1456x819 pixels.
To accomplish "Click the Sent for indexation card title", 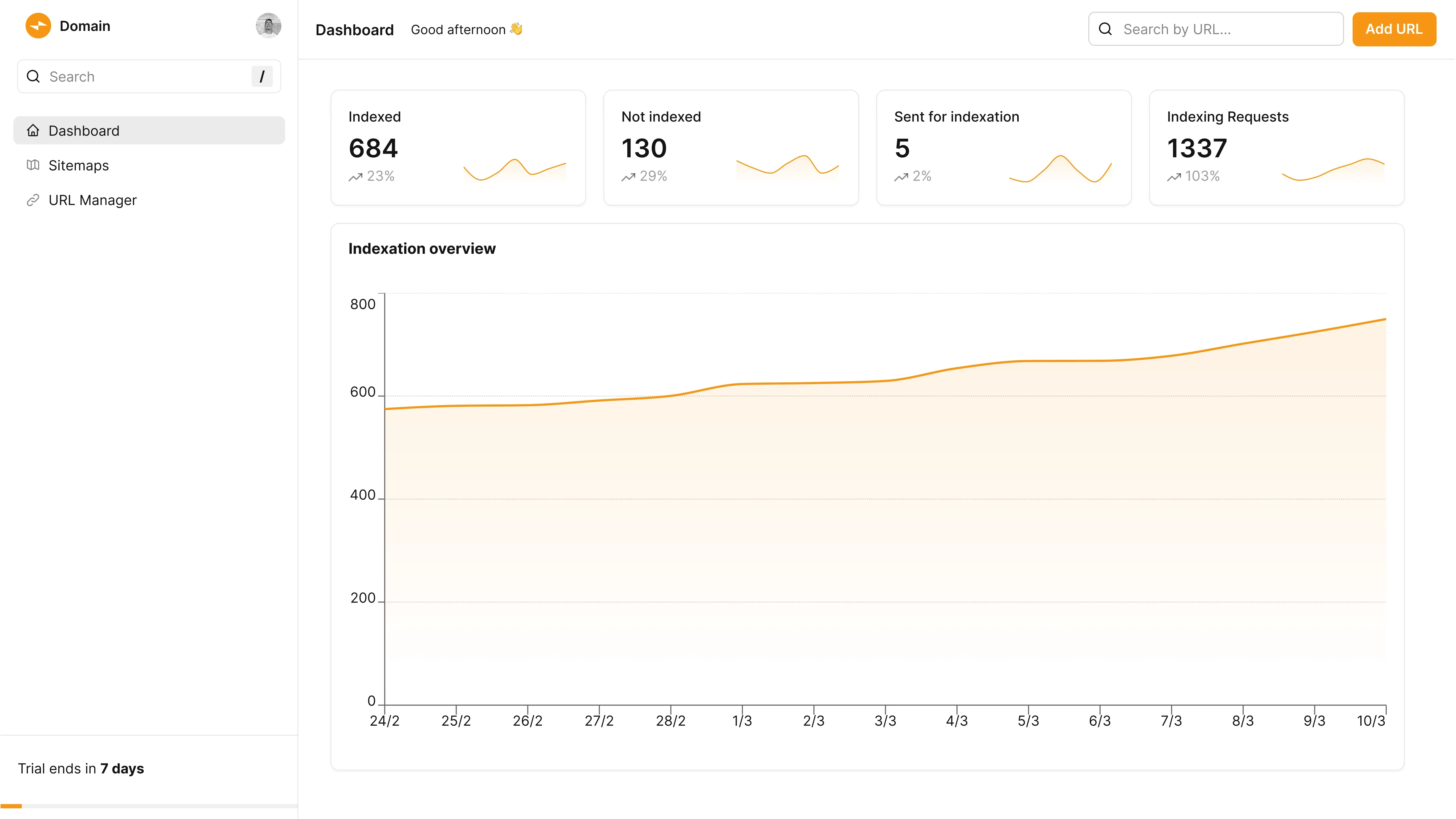I will pyautogui.click(x=957, y=117).
